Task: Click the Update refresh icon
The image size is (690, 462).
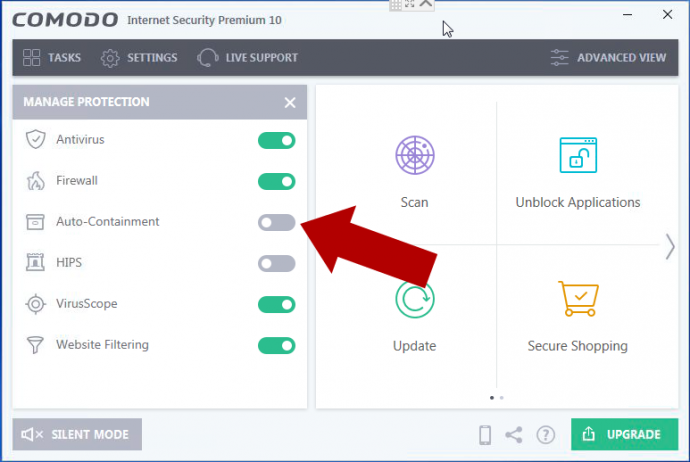Action: (414, 300)
